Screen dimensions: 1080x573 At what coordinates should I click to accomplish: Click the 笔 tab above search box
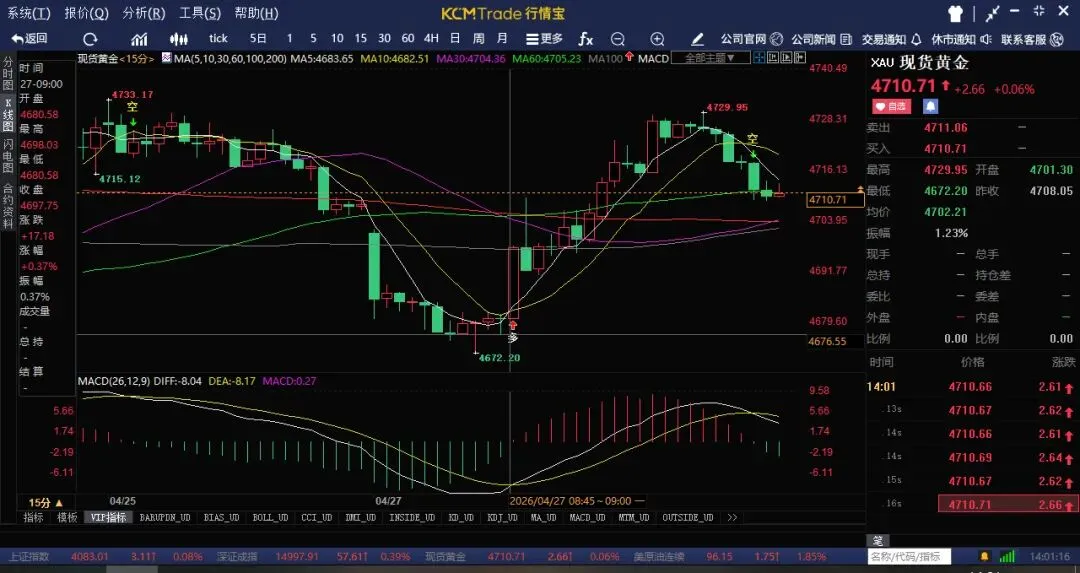point(878,541)
